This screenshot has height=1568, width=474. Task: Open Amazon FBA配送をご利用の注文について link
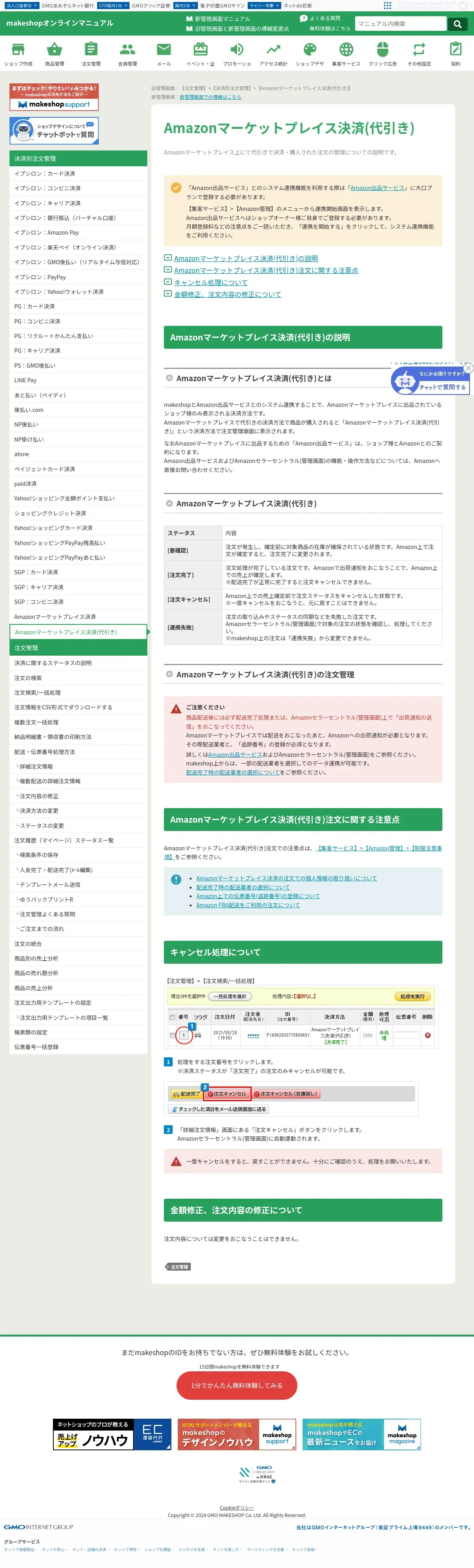coord(248,905)
